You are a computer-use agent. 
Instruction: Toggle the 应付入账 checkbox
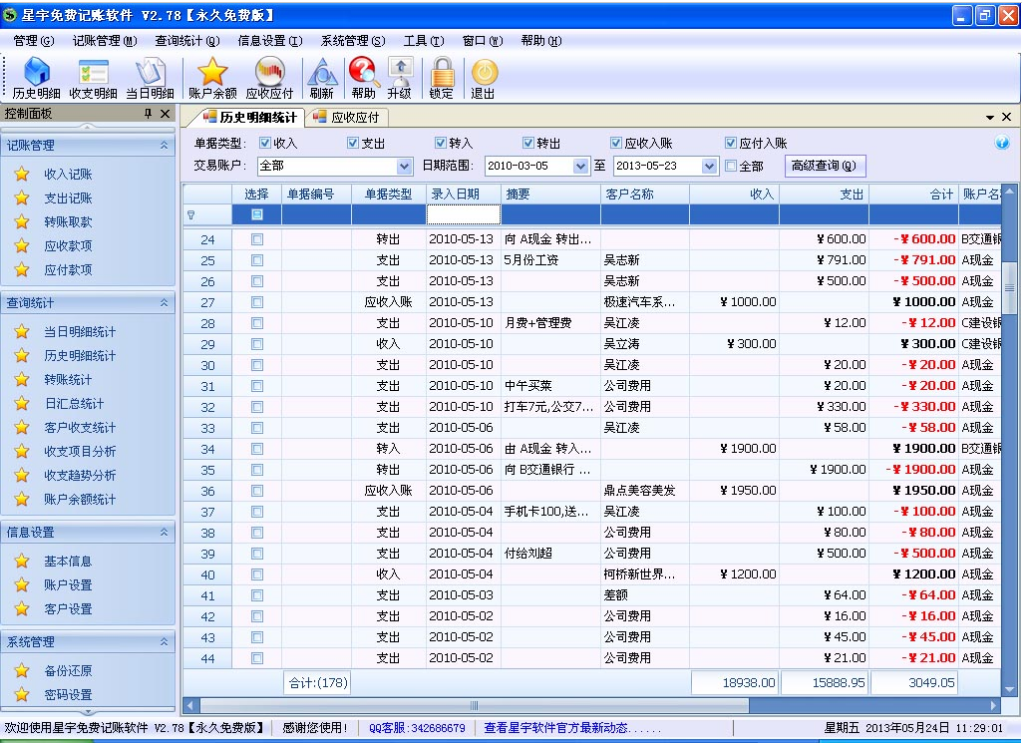pyautogui.click(x=731, y=143)
